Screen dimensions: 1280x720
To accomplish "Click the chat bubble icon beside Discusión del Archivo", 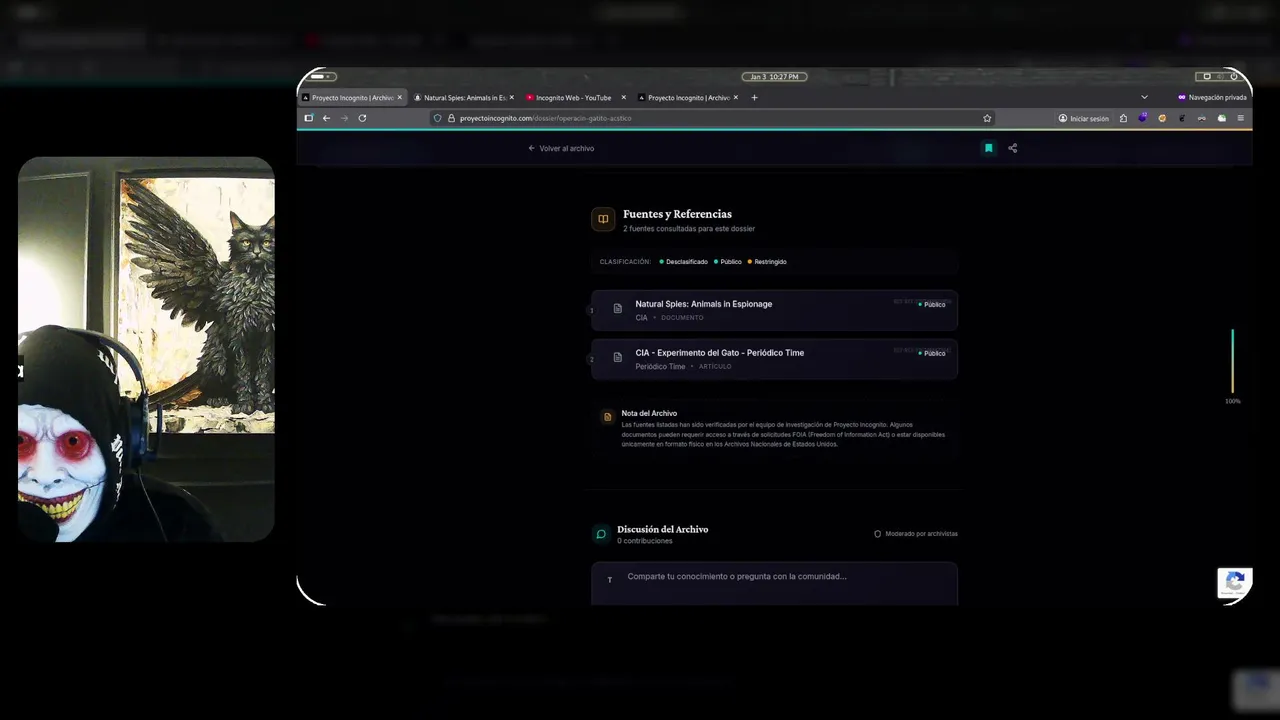I will coord(601,534).
